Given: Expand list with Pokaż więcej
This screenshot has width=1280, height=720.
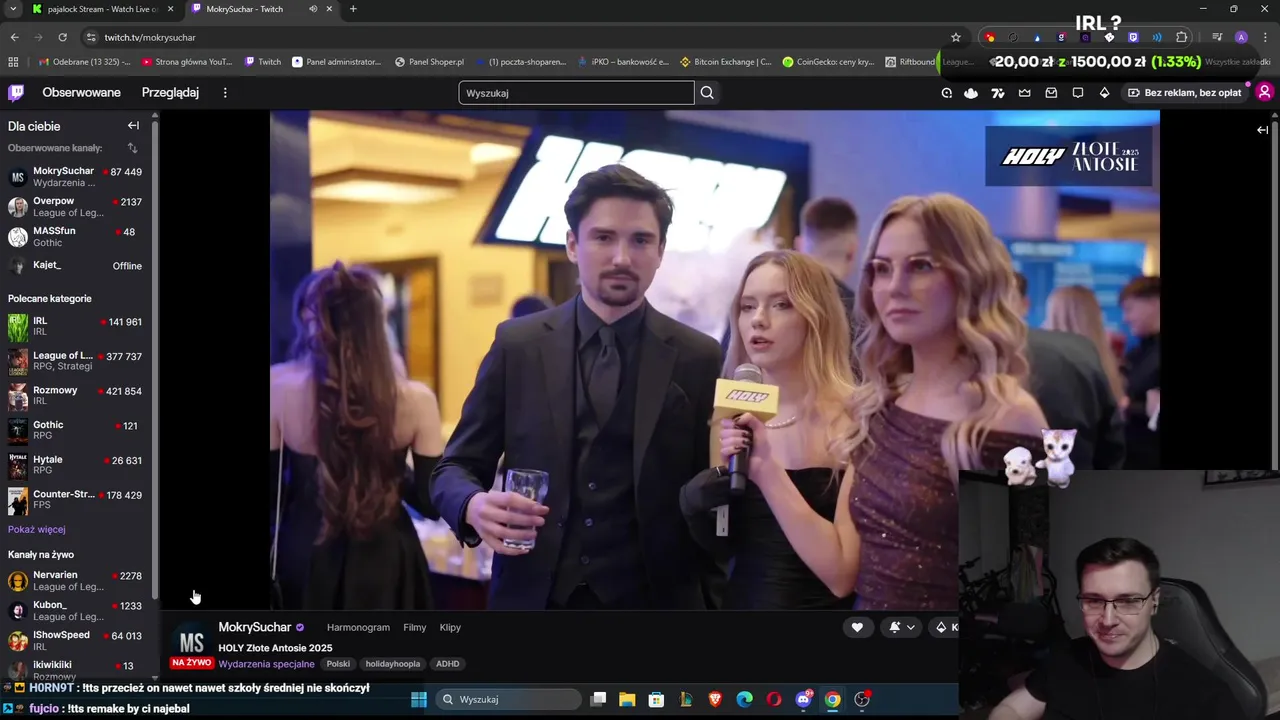Looking at the screenshot, I should point(37,529).
